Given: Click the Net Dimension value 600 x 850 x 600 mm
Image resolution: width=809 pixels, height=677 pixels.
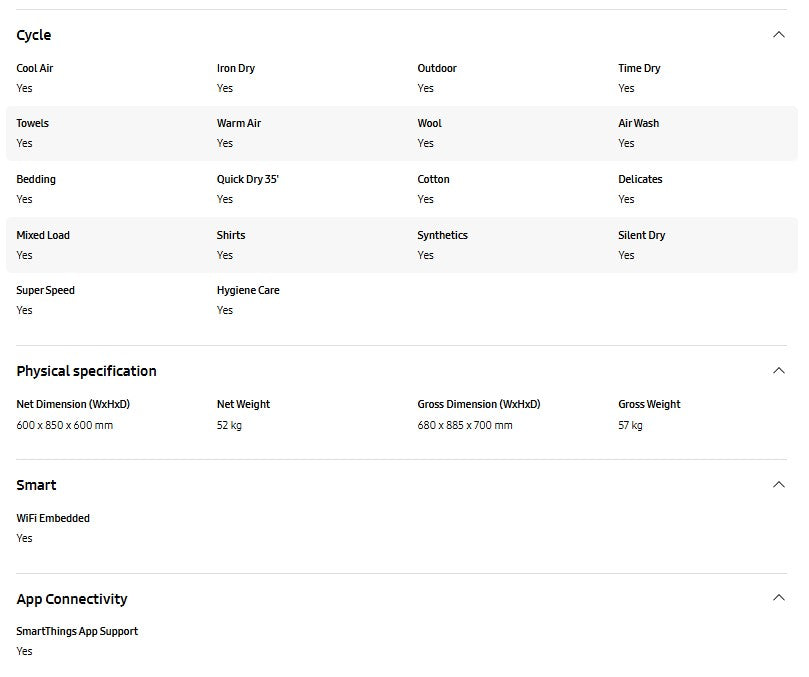Looking at the screenshot, I should (x=64, y=425).
